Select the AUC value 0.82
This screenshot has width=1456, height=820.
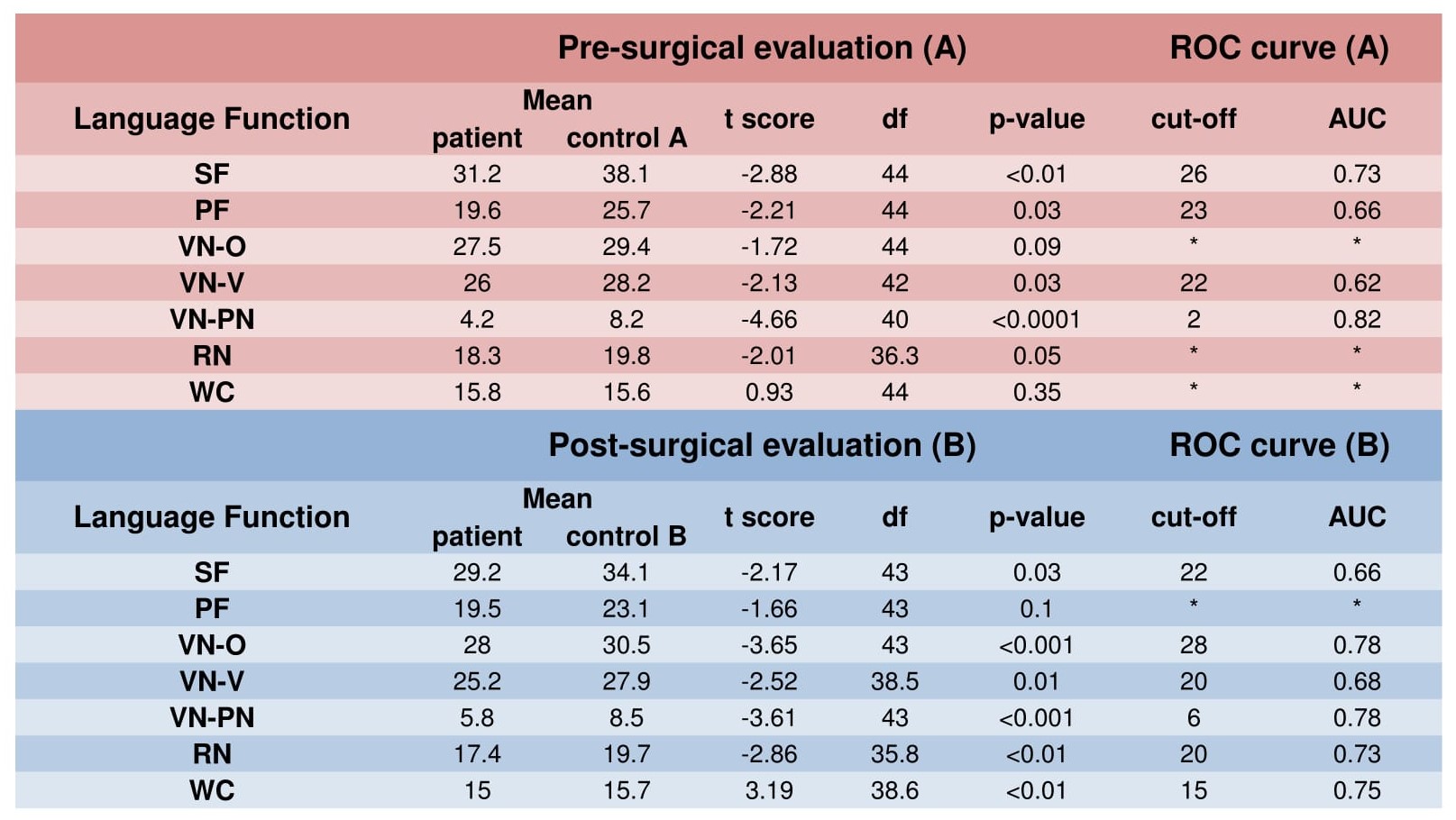pyautogui.click(x=1356, y=320)
